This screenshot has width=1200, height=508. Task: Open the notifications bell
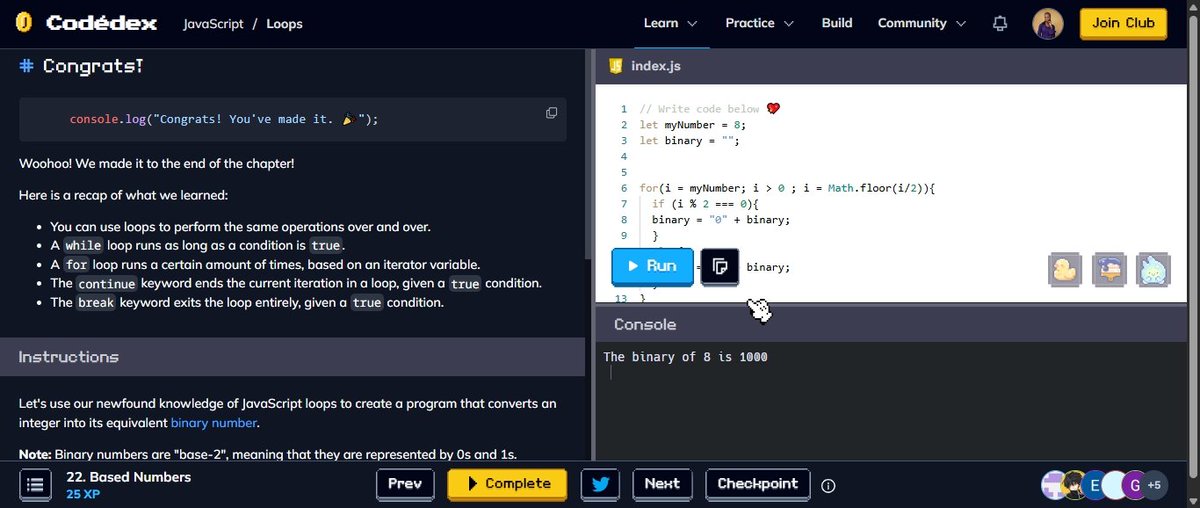[999, 23]
